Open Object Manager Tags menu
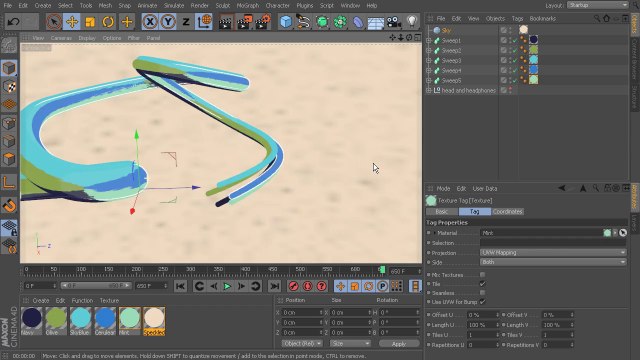The width and height of the screenshot is (640, 360). pos(517,19)
